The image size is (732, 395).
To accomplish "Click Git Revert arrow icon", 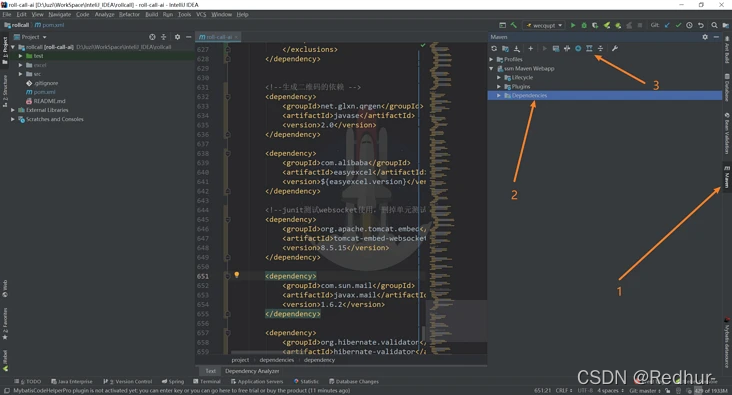I will (x=701, y=25).
